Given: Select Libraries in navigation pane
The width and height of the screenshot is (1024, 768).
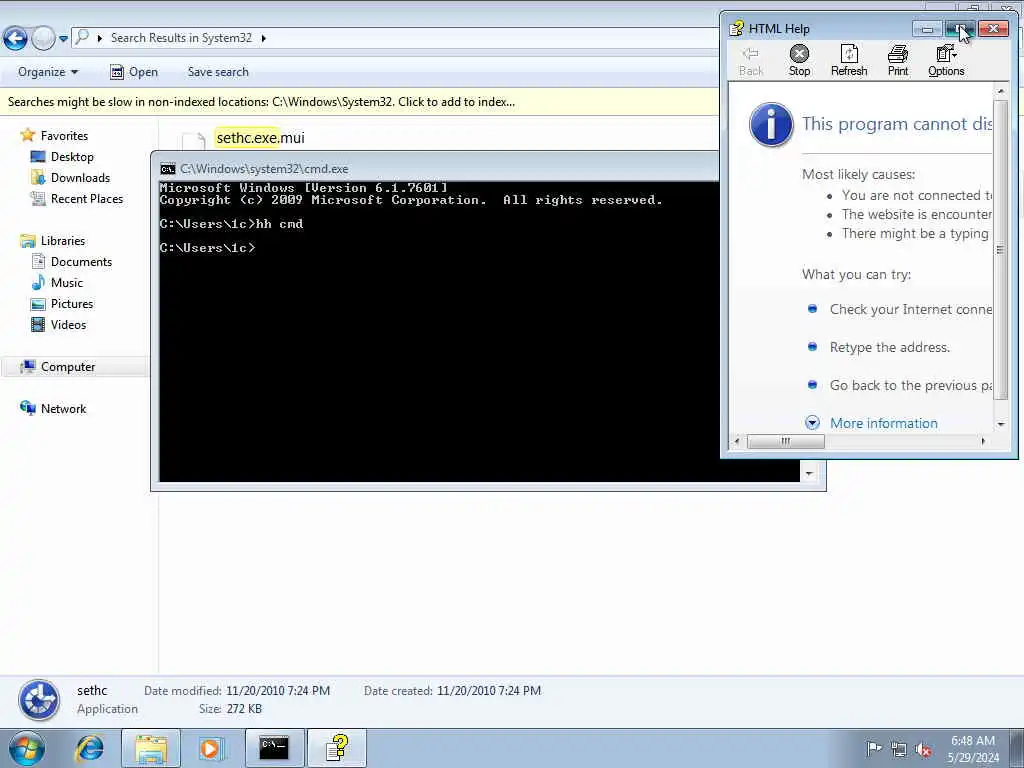Looking at the screenshot, I should (x=63, y=240).
